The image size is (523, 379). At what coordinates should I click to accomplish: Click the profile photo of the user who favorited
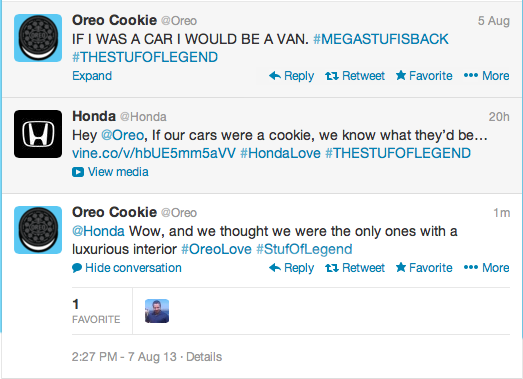(157, 311)
